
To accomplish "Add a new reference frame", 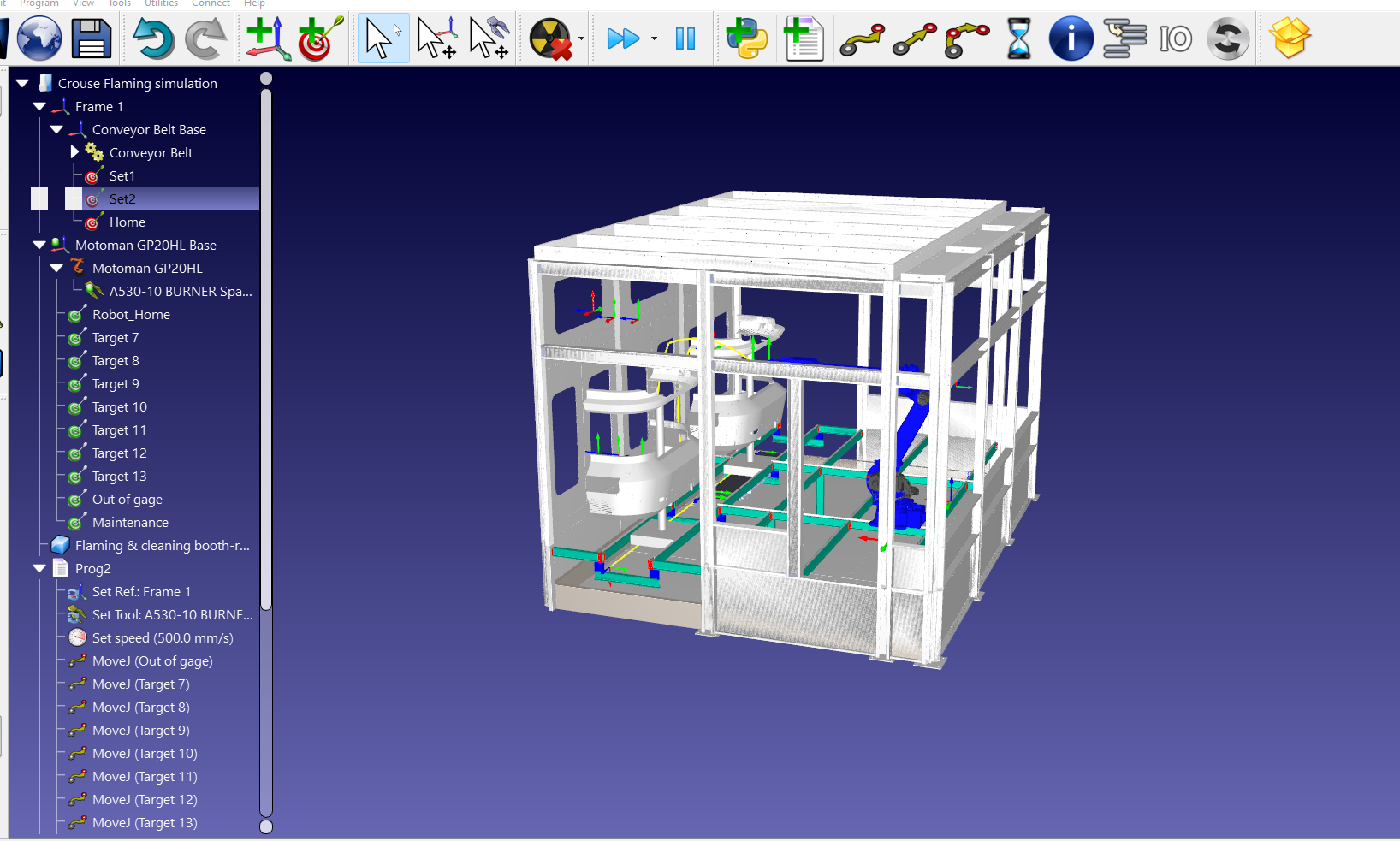I will [x=268, y=38].
